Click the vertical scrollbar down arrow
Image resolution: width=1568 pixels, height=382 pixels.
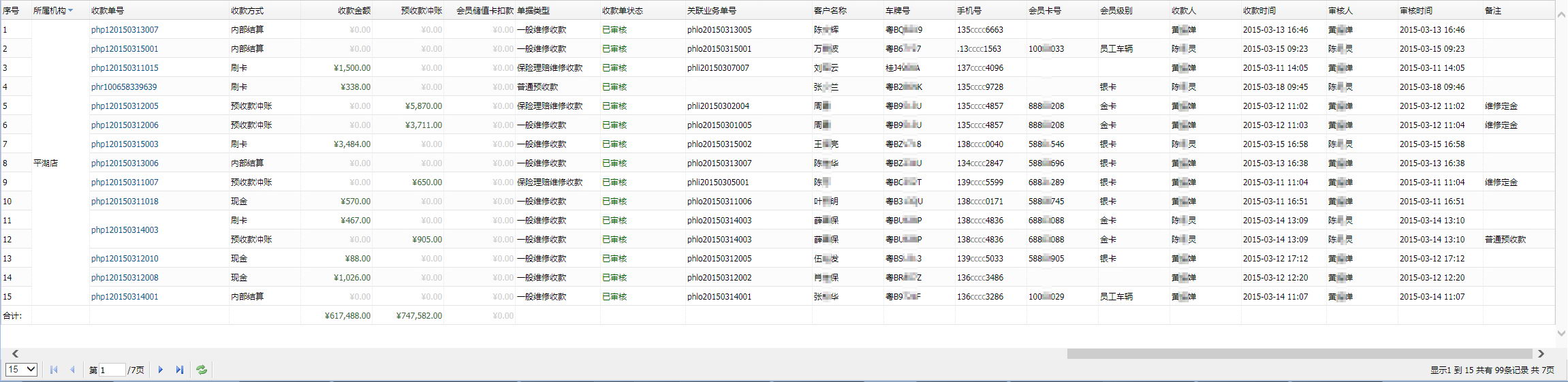point(1561,333)
